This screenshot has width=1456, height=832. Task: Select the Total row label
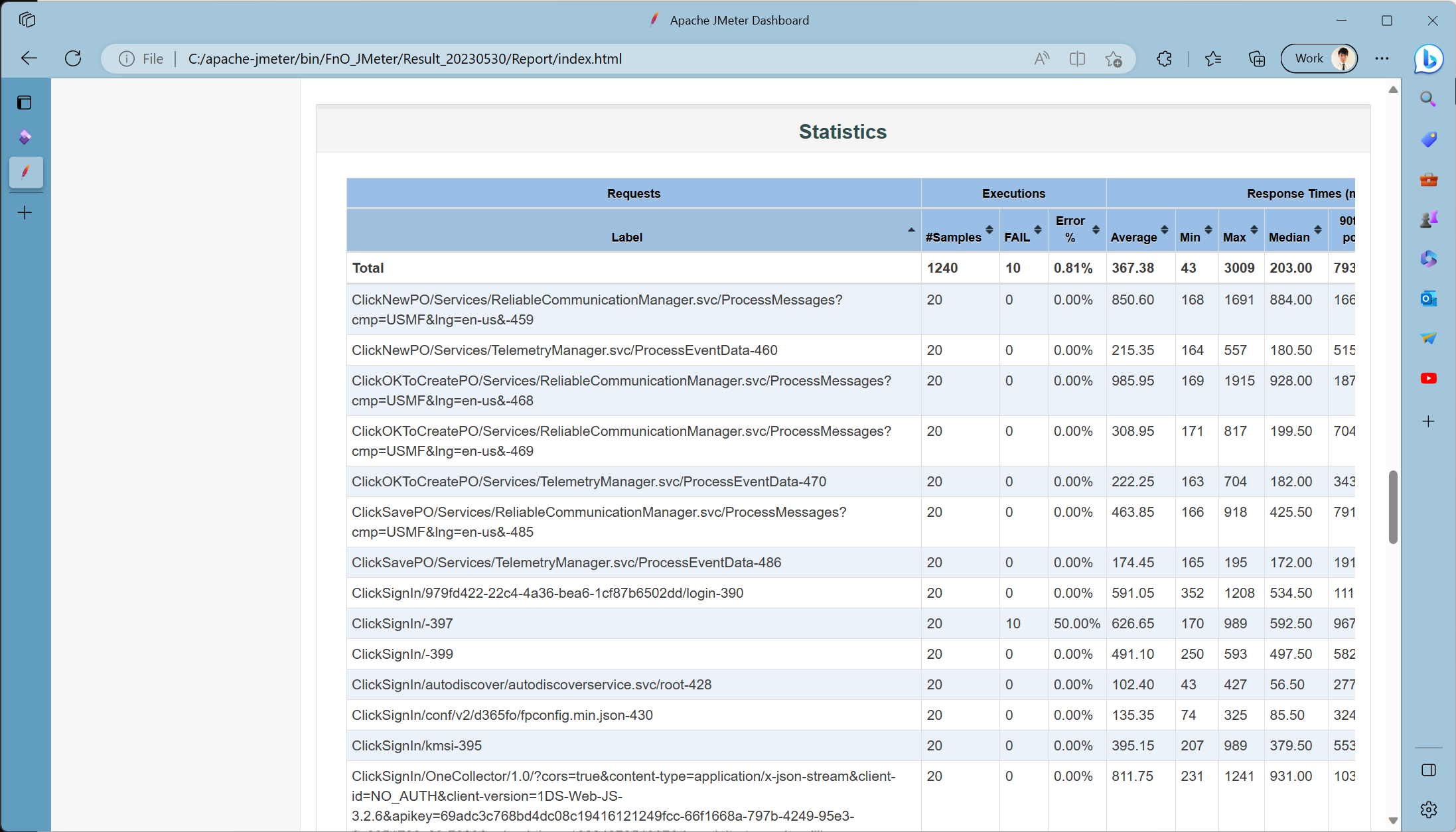point(368,268)
